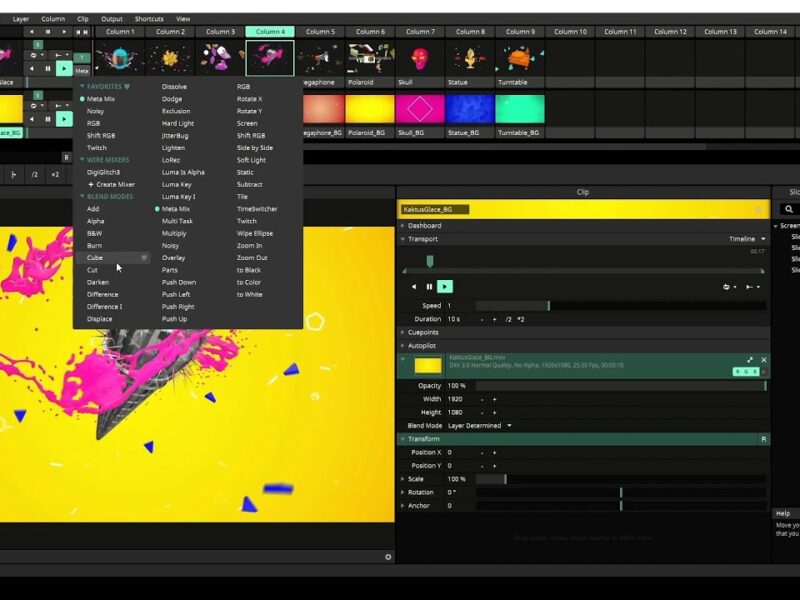800x600 pixels.
Task: Click the composition preview gear icon
Action: [x=388, y=556]
